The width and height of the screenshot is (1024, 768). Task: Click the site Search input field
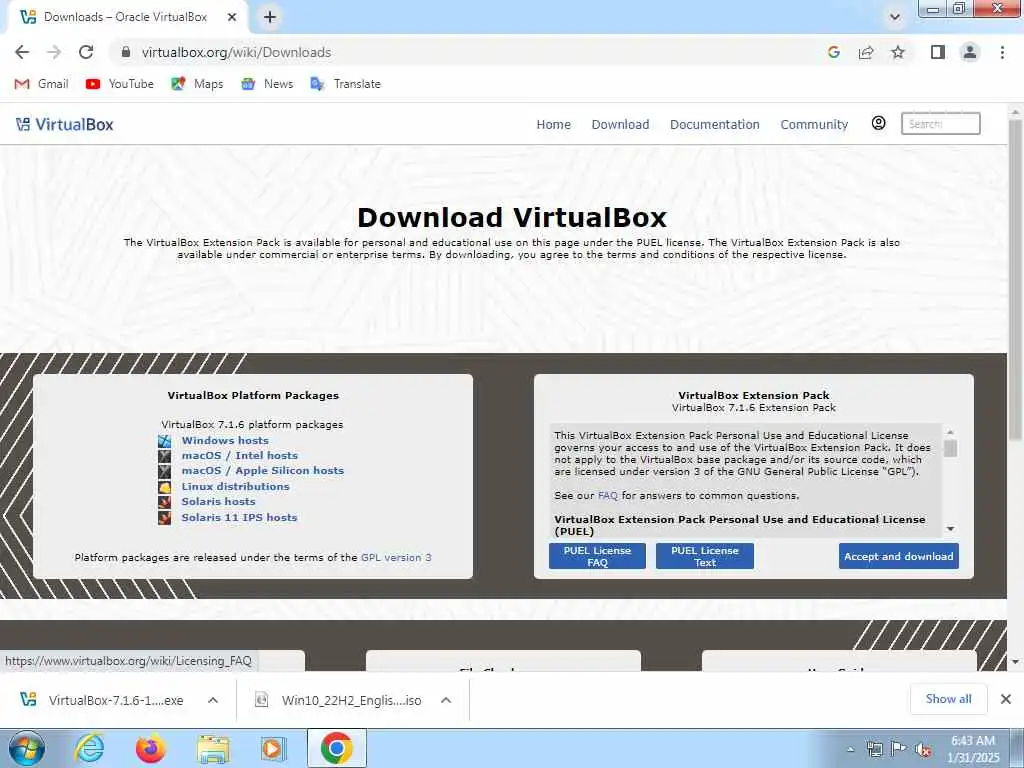pyautogui.click(x=940, y=123)
